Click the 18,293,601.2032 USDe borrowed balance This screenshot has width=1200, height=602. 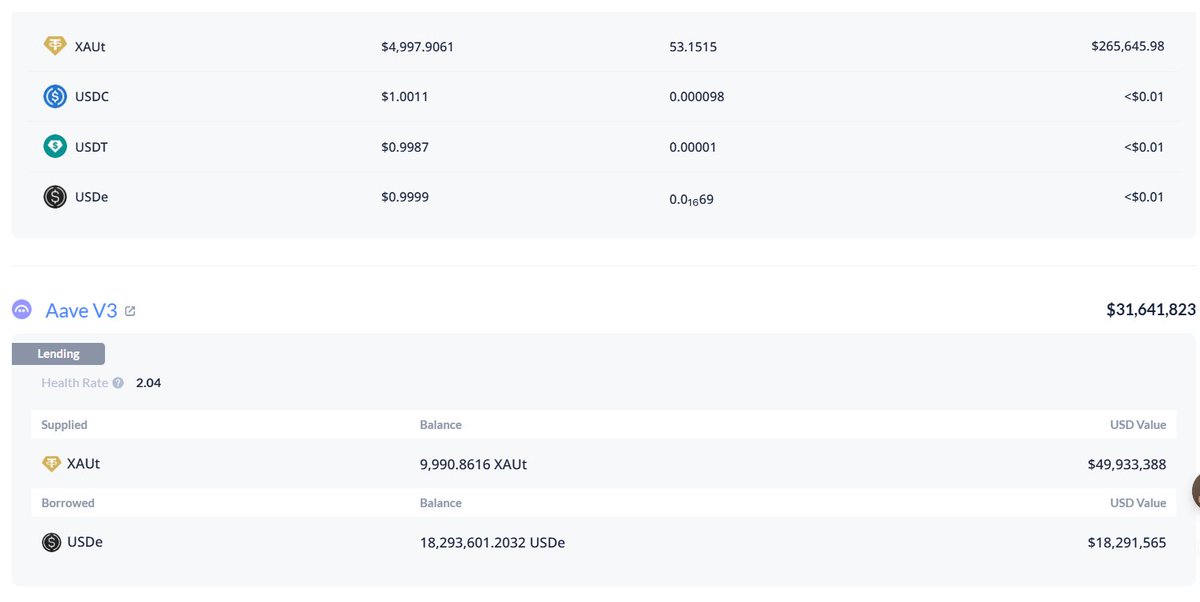492,543
